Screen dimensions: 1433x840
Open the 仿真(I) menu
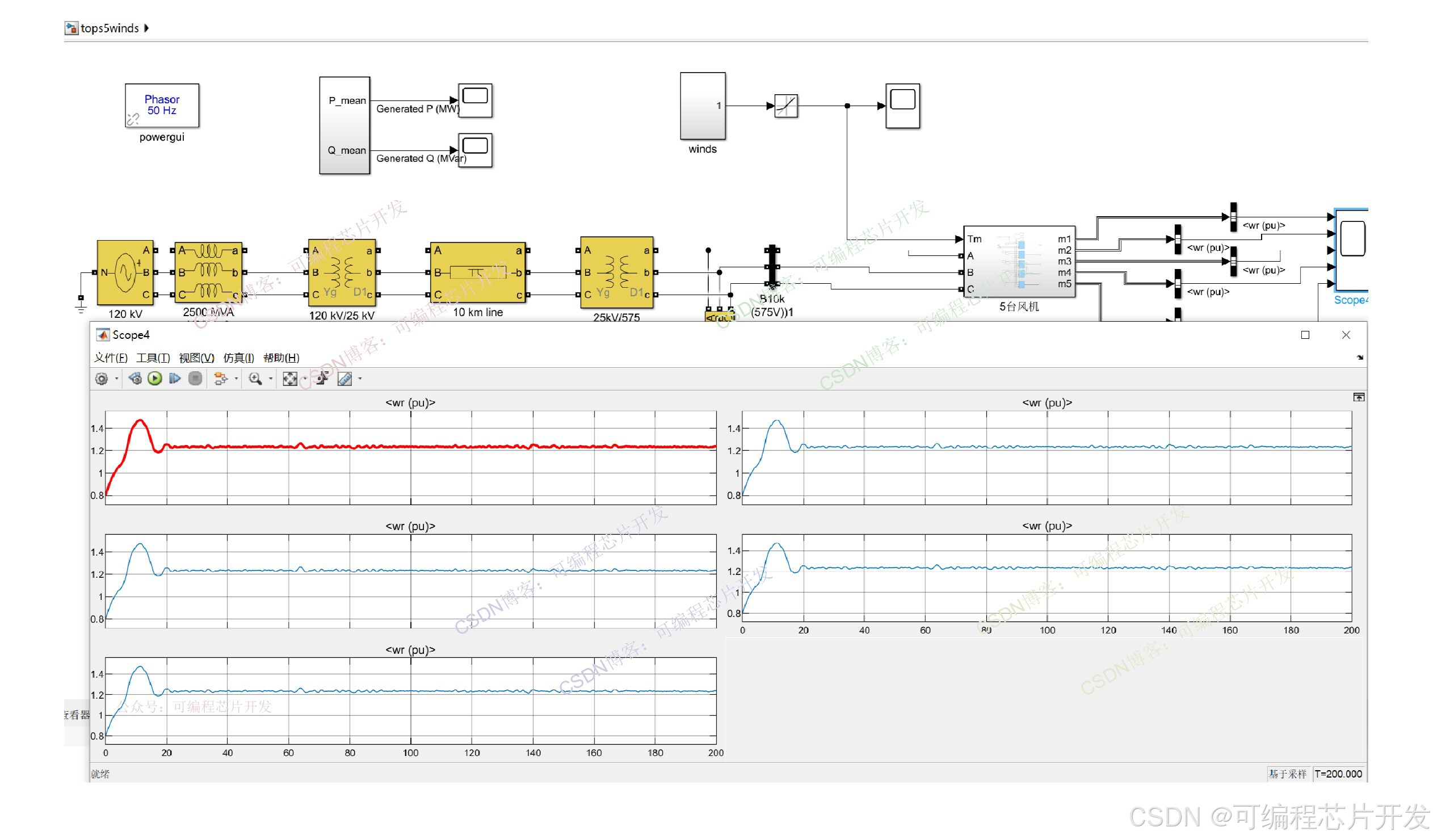point(239,358)
